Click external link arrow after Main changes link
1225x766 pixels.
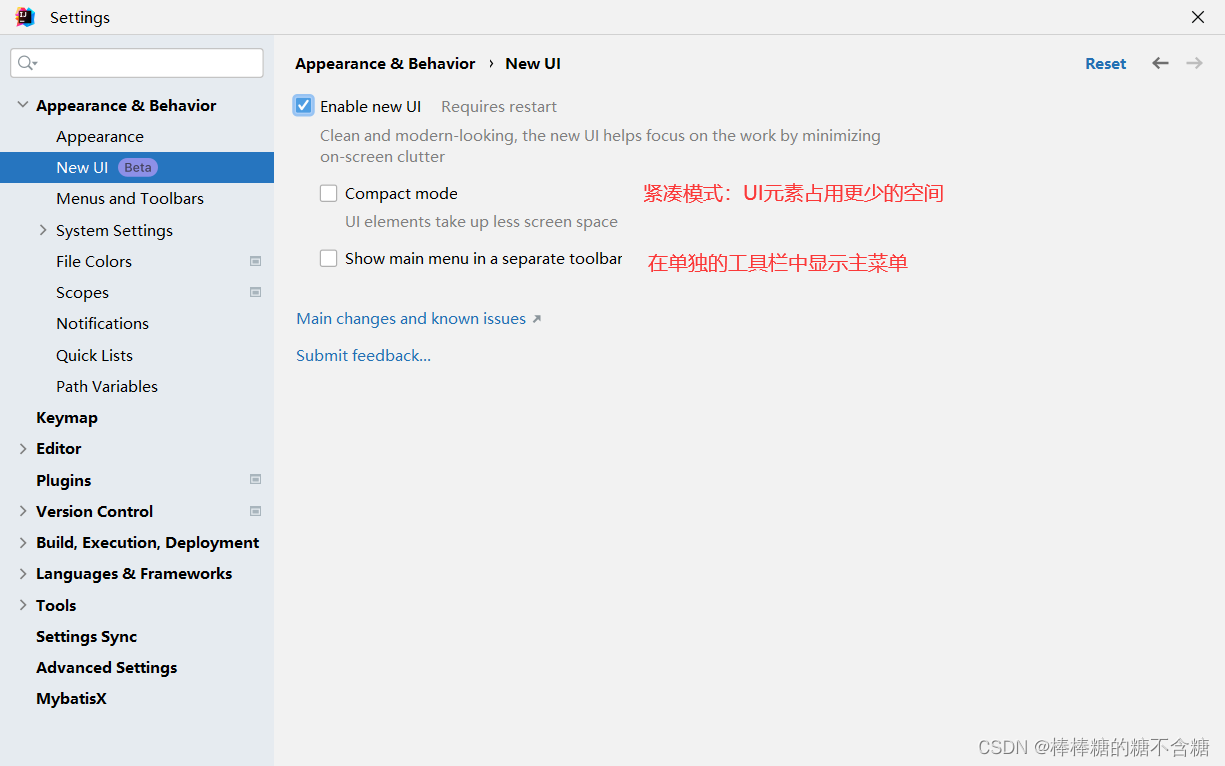tap(536, 319)
